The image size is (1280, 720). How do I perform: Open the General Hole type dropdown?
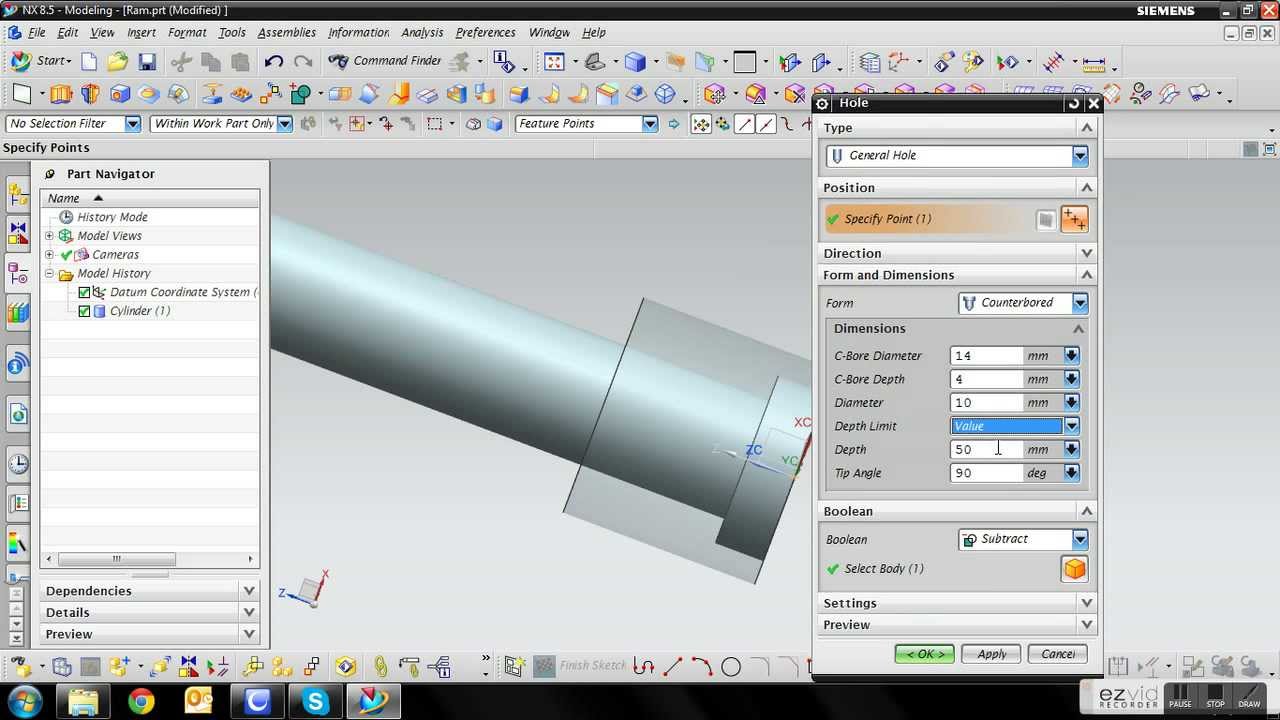[x=1080, y=156]
